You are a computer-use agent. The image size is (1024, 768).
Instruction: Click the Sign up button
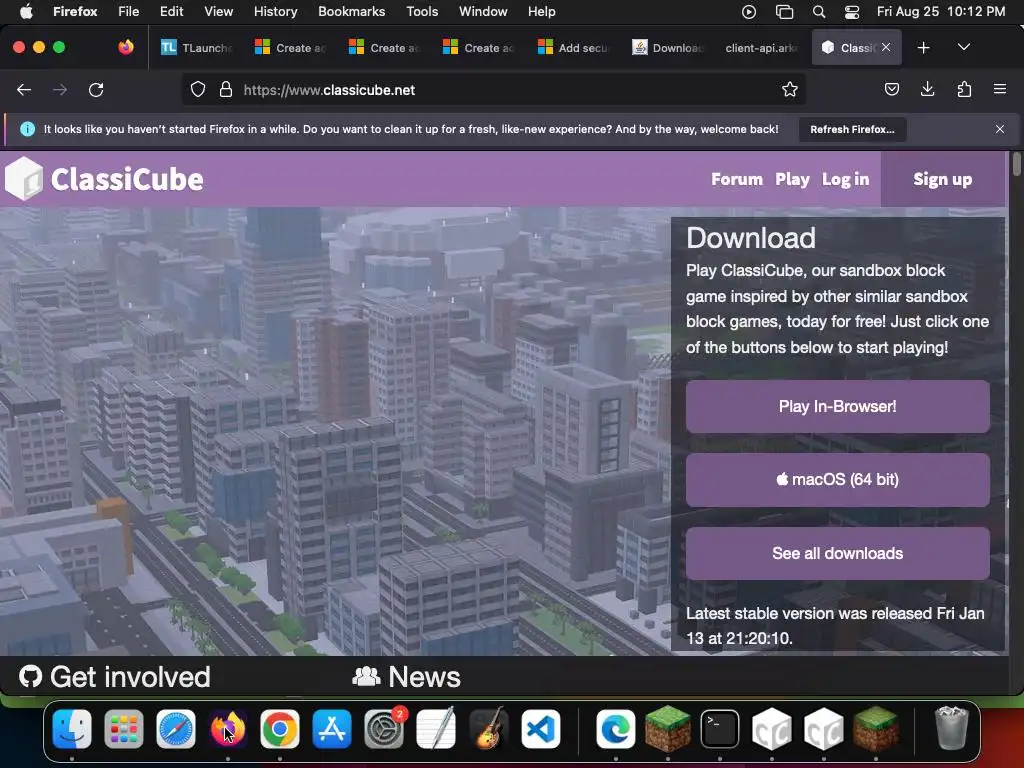(x=942, y=179)
